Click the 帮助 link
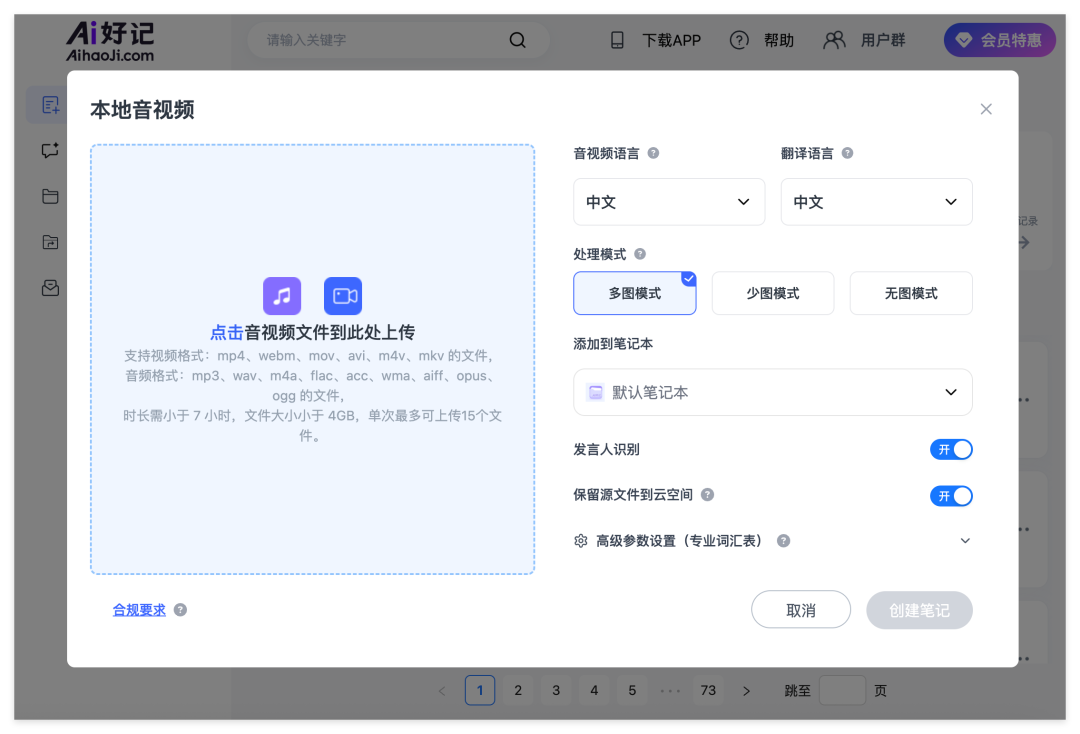This screenshot has width=1080, height=734. tap(778, 40)
